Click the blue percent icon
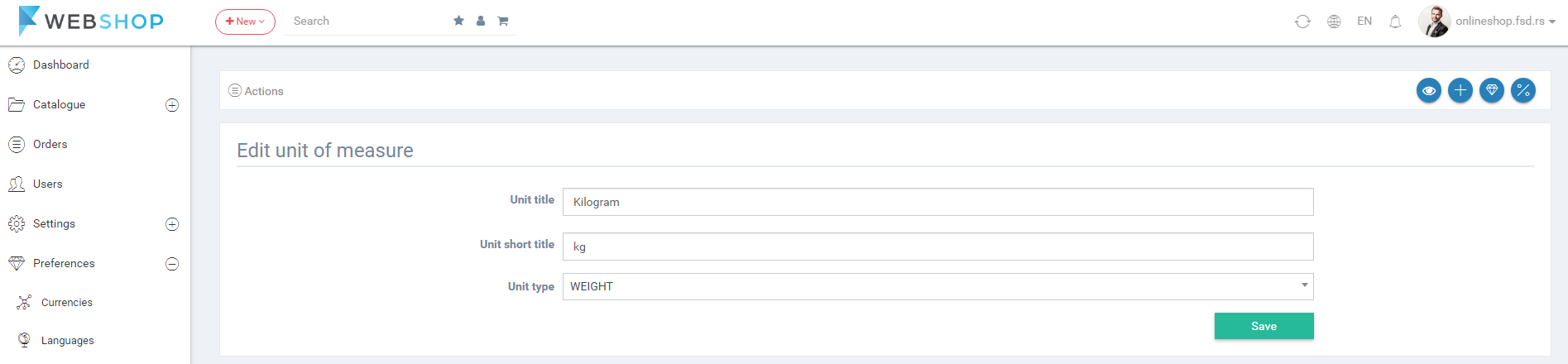The width and height of the screenshot is (1568, 364). [x=1523, y=90]
